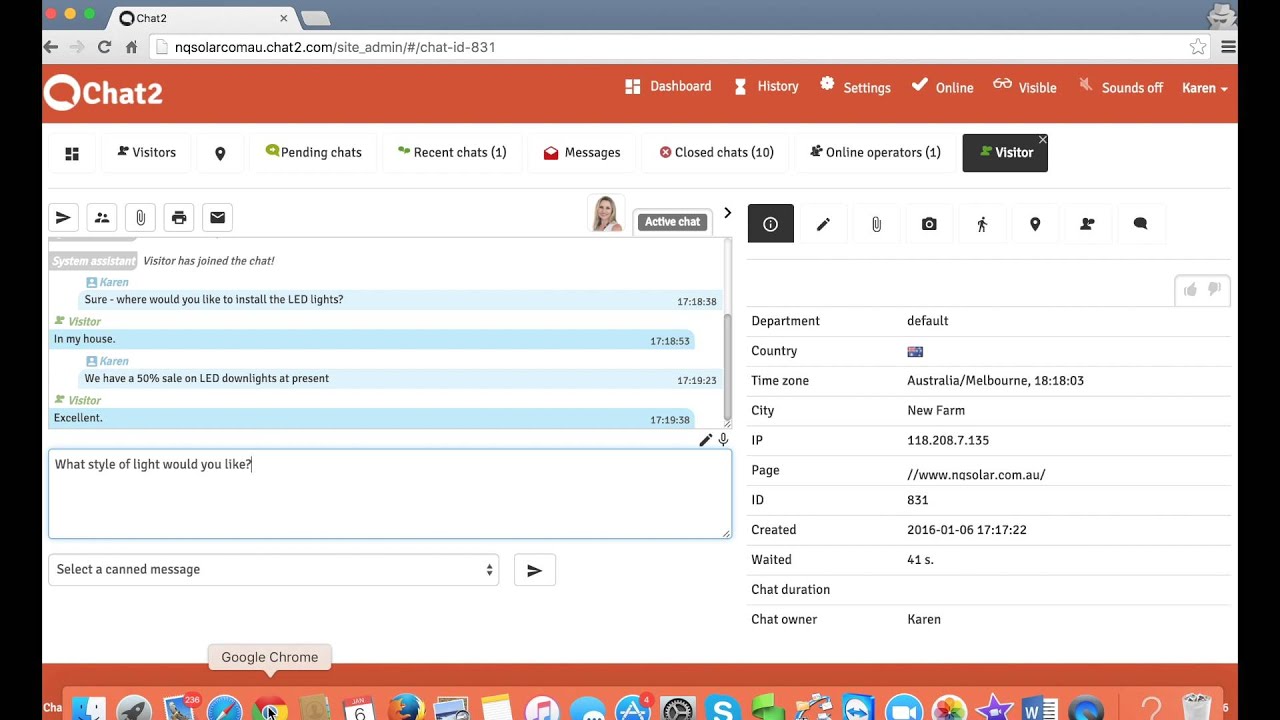Open the screenshot camera tab
The width and height of the screenshot is (1280, 720).
tap(929, 224)
